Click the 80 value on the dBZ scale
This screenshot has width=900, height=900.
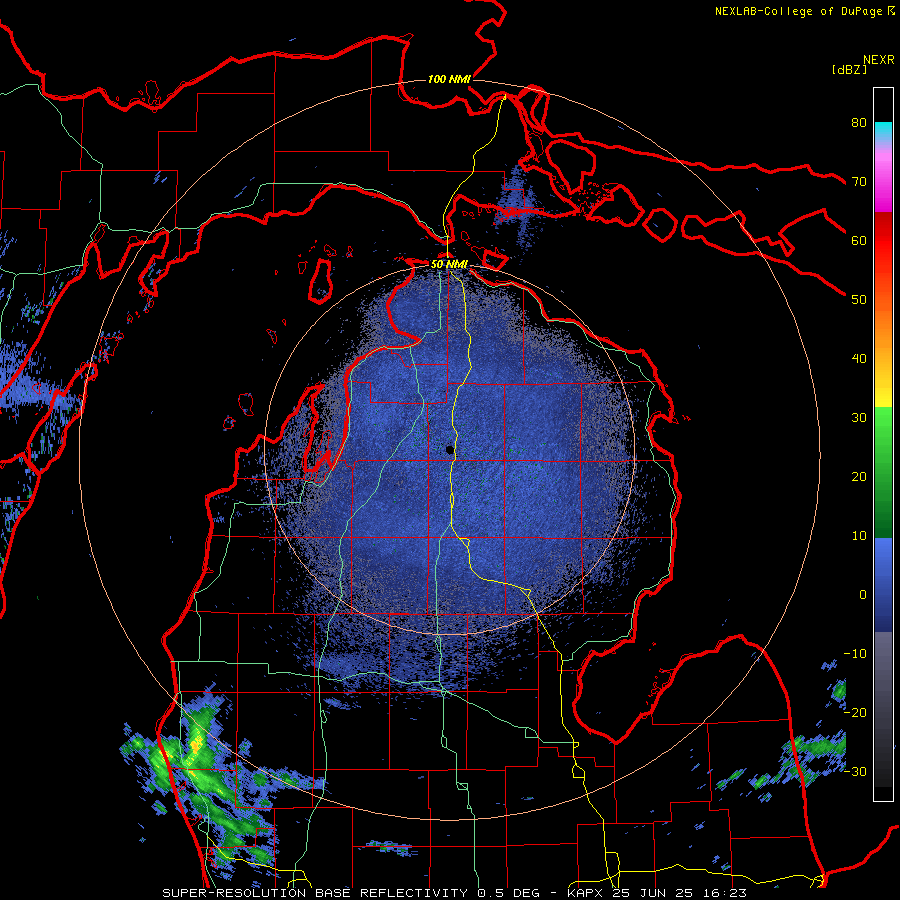[859, 122]
